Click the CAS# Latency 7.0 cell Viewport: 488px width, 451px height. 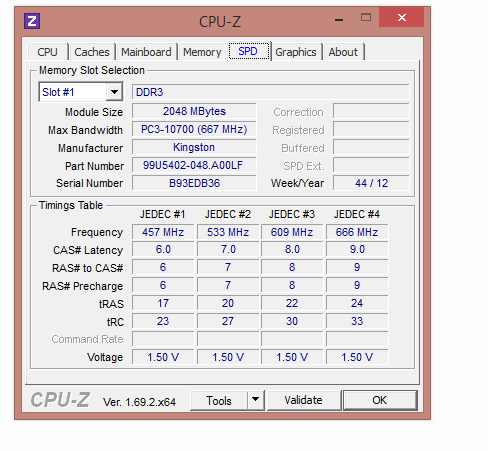click(228, 249)
